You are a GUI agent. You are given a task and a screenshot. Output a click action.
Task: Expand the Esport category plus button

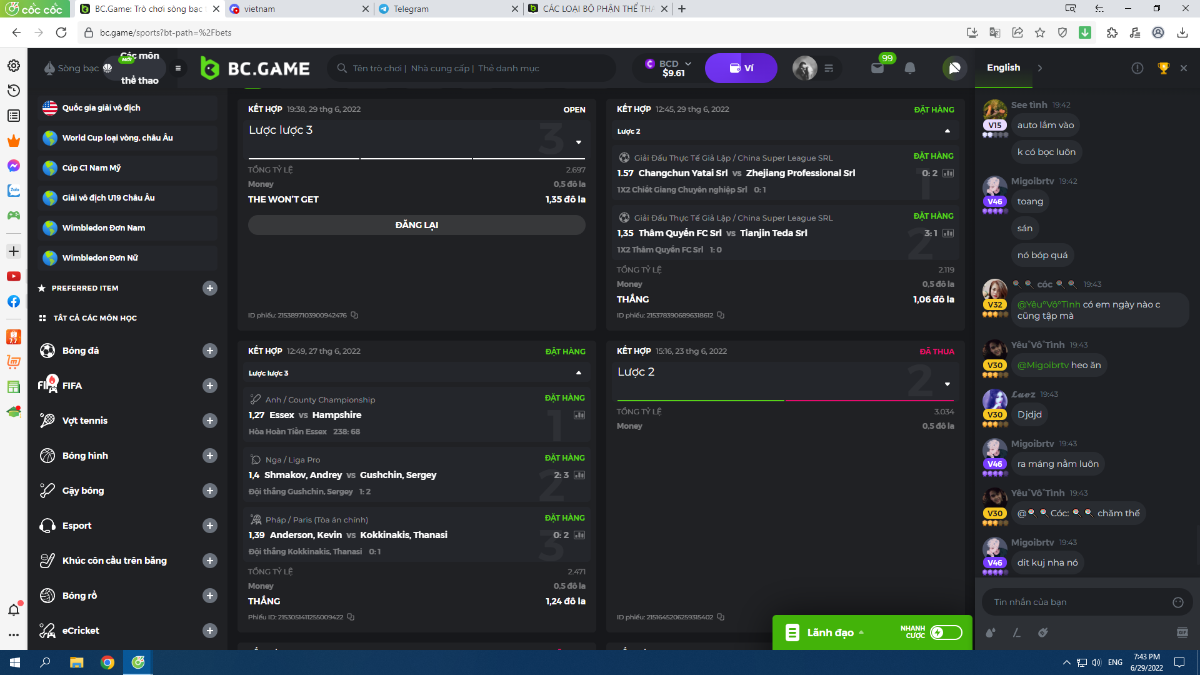210,526
